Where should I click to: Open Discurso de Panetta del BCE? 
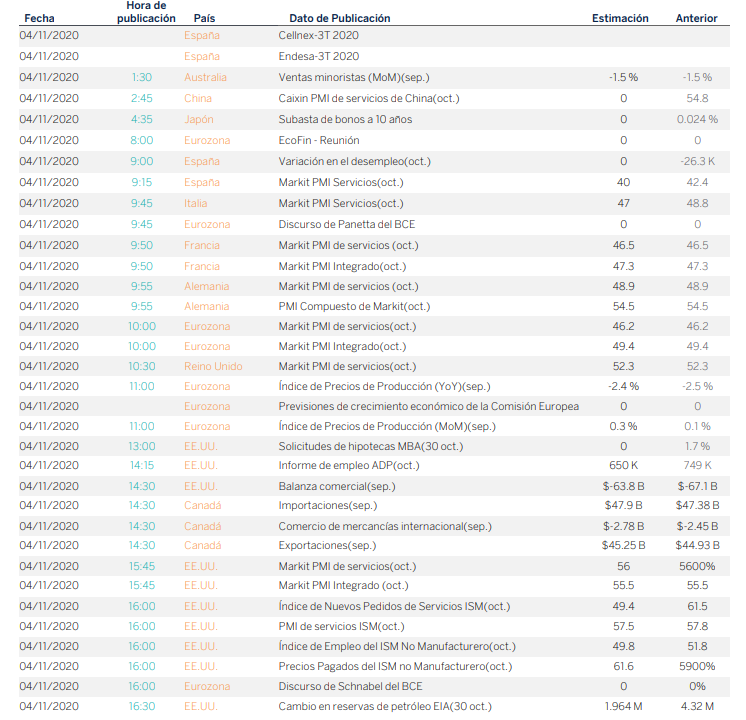point(346,224)
